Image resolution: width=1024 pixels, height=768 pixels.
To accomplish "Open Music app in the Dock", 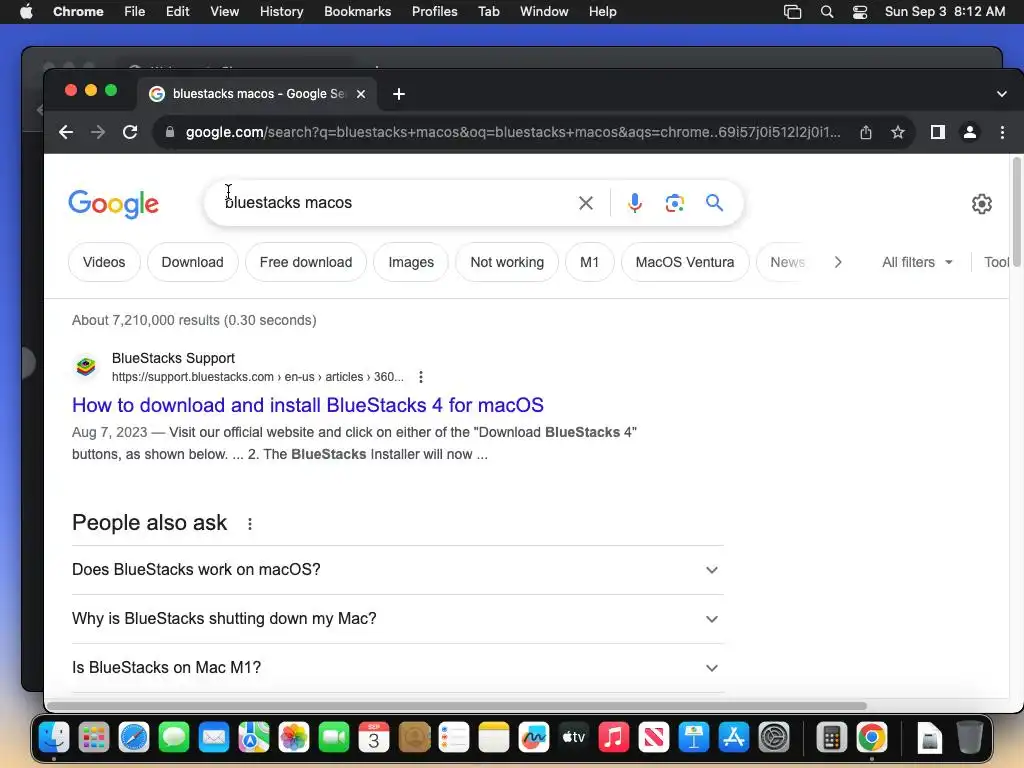I will tap(614, 738).
